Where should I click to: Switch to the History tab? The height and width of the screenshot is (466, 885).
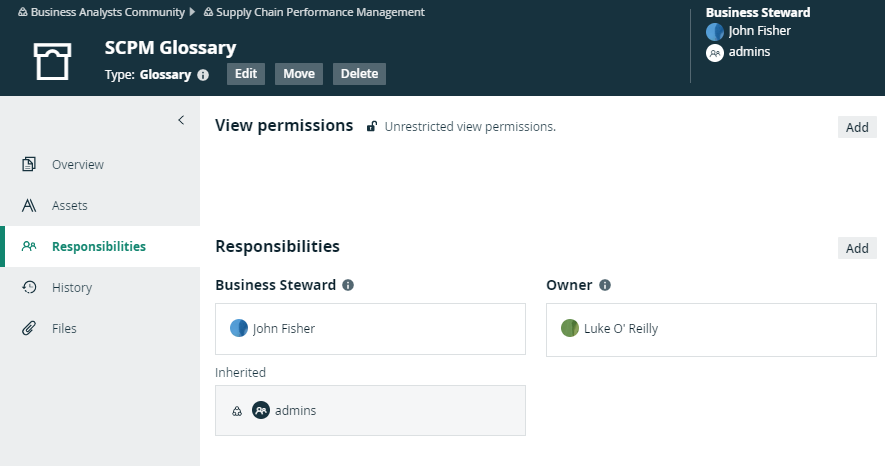click(x=71, y=287)
